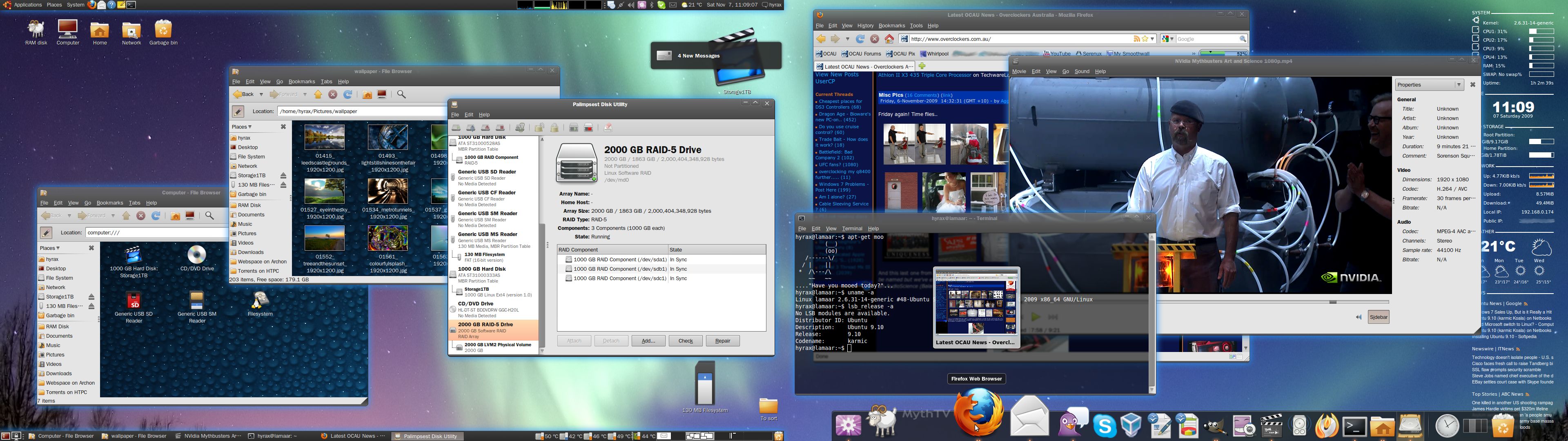The image size is (1568, 441).
Task: Bookmark the page with the Firefox star icon
Action: point(1145,39)
